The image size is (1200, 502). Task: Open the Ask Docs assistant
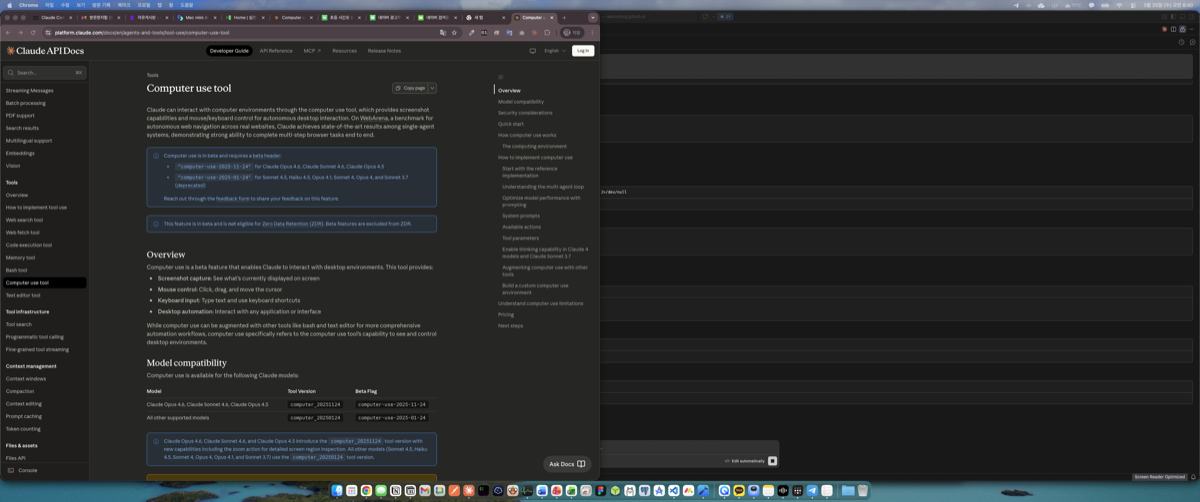568,464
